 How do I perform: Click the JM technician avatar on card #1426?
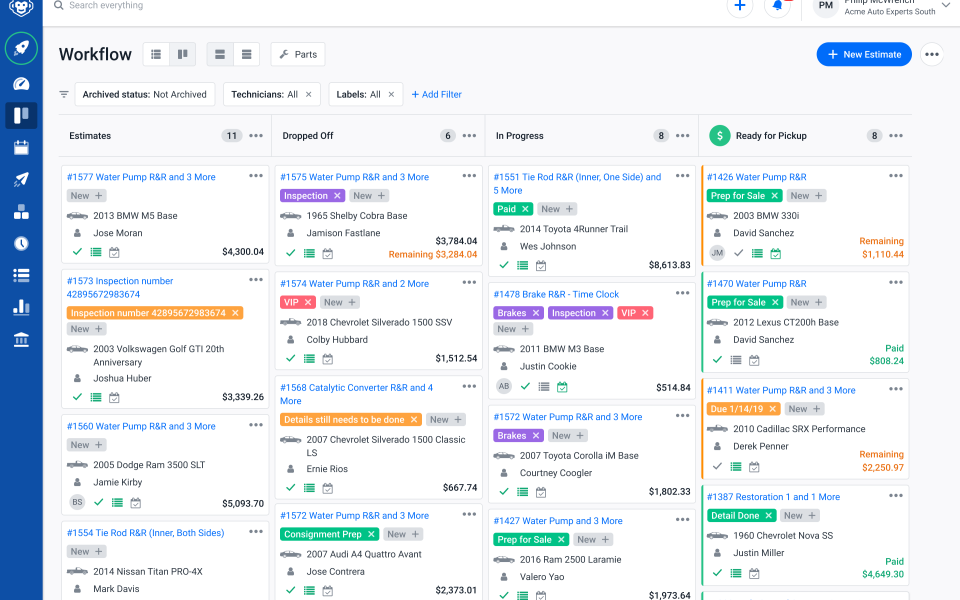point(717,252)
